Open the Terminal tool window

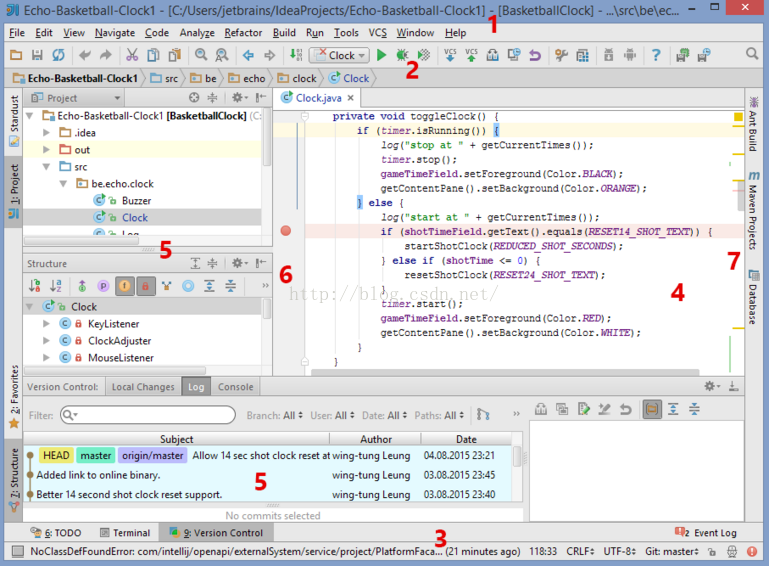(125, 533)
